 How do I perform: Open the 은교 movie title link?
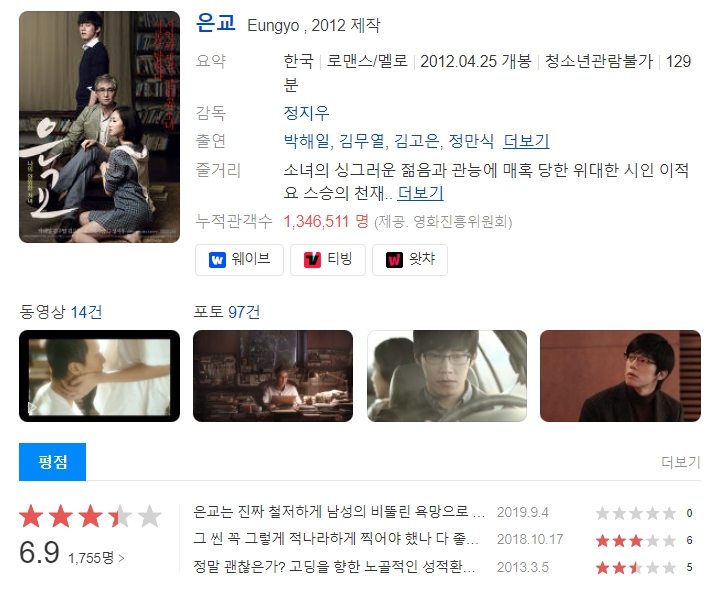[x=216, y=23]
